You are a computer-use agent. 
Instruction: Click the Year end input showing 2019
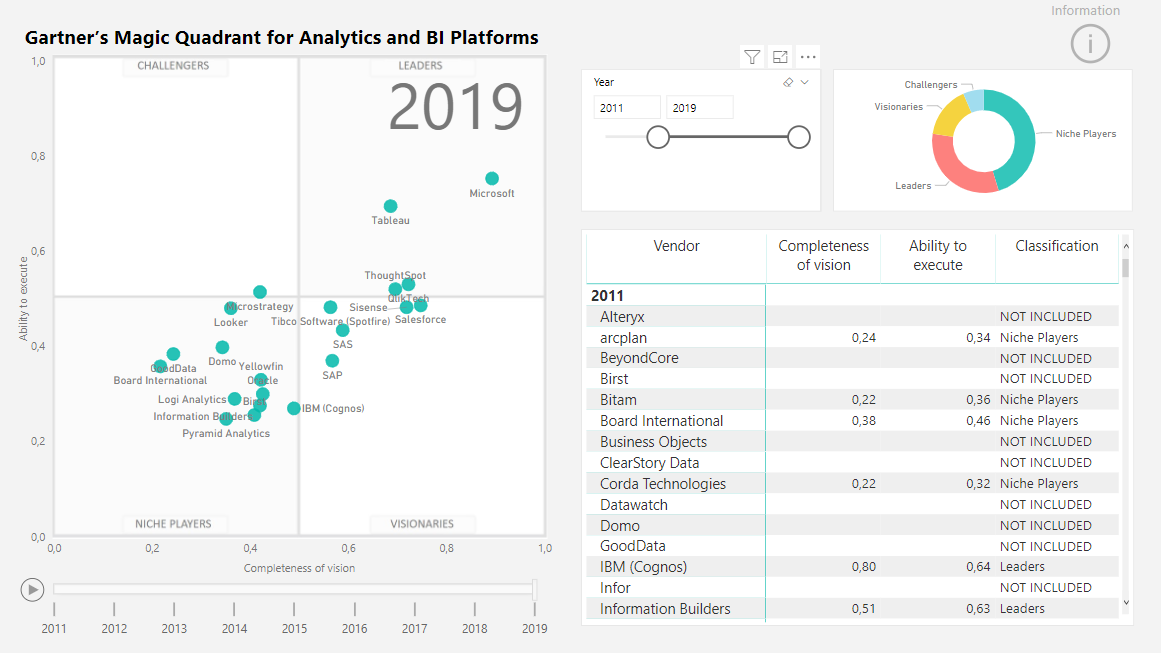700,107
